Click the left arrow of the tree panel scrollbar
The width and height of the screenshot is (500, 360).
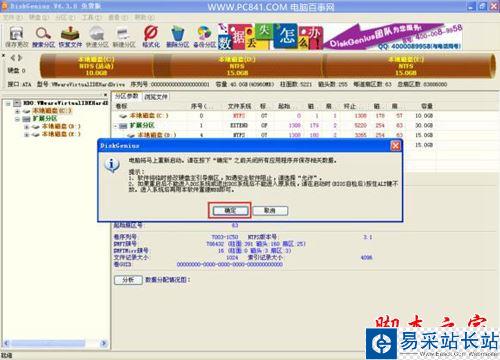click(6, 343)
